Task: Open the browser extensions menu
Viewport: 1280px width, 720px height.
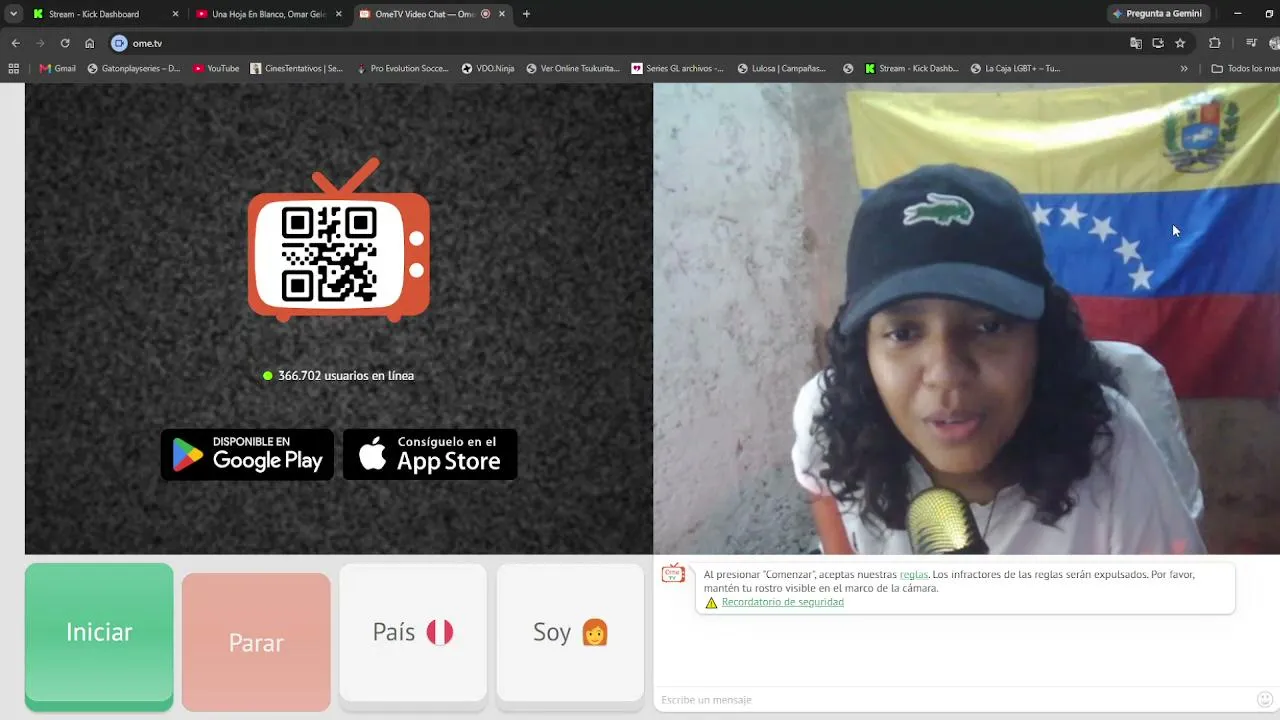Action: tap(1215, 43)
